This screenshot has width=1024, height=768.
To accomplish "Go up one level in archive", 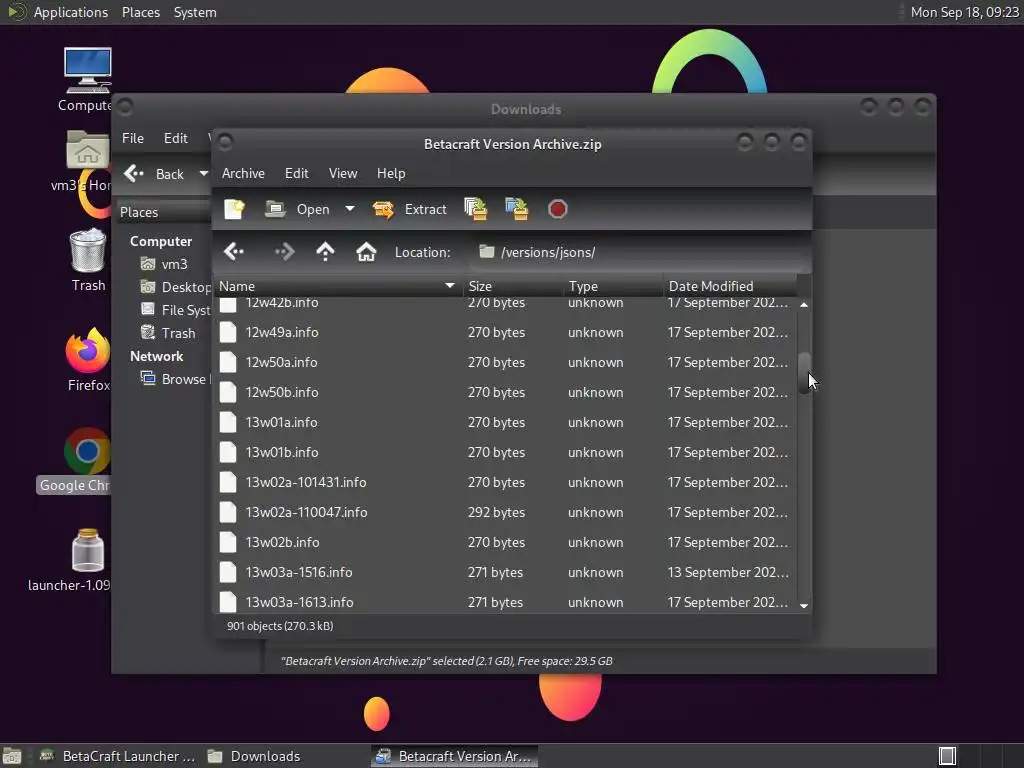I will tap(325, 251).
